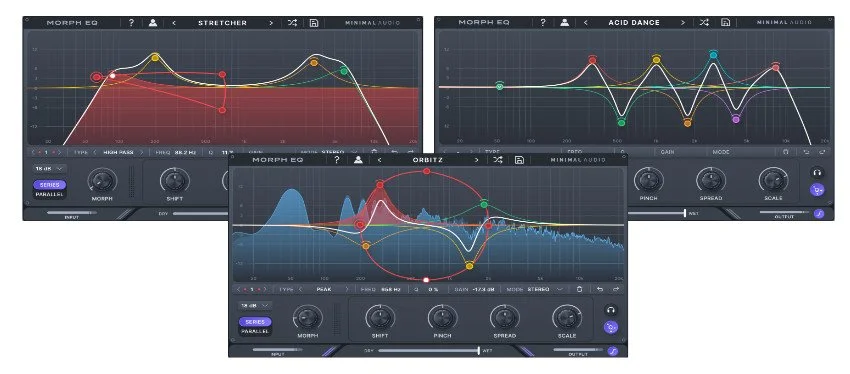Viewport: 850px width, 374px height.
Task: Shuffle presets in the Acid Dance window
Action: pyautogui.click(x=704, y=23)
